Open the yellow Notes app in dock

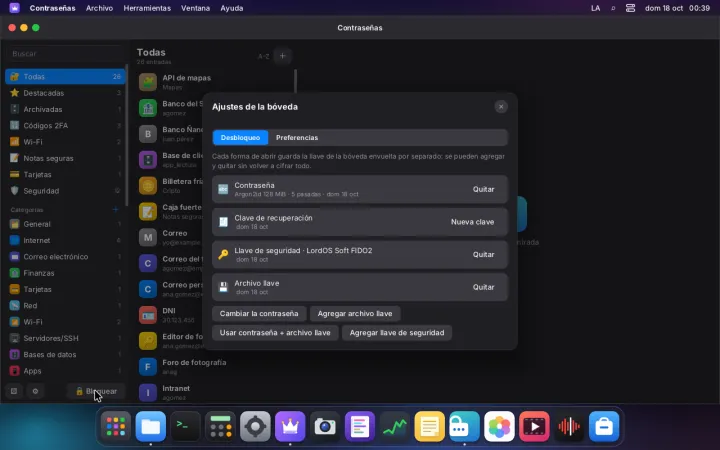[x=430, y=427]
